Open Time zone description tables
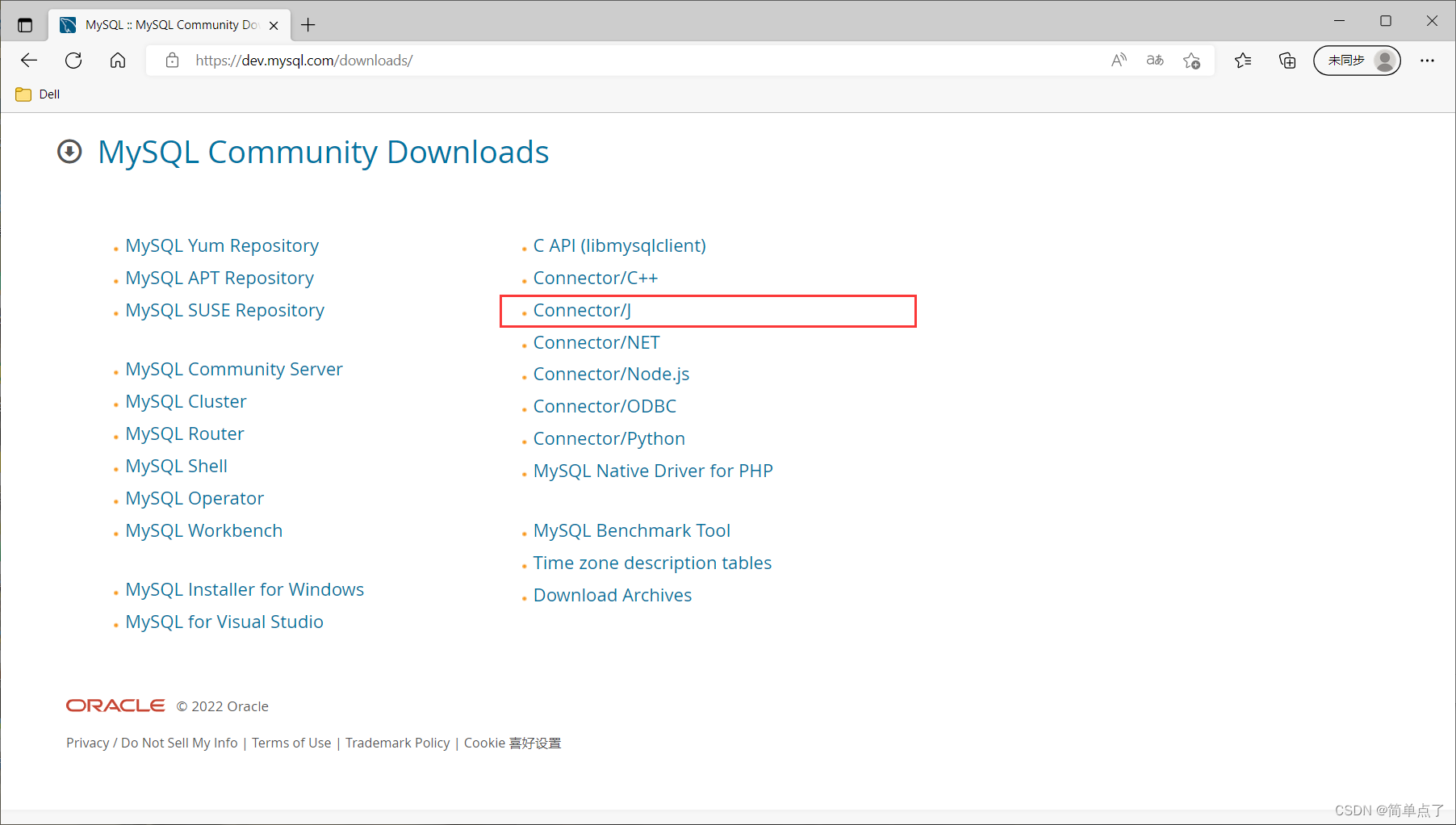This screenshot has height=825, width=1456. click(x=652, y=563)
